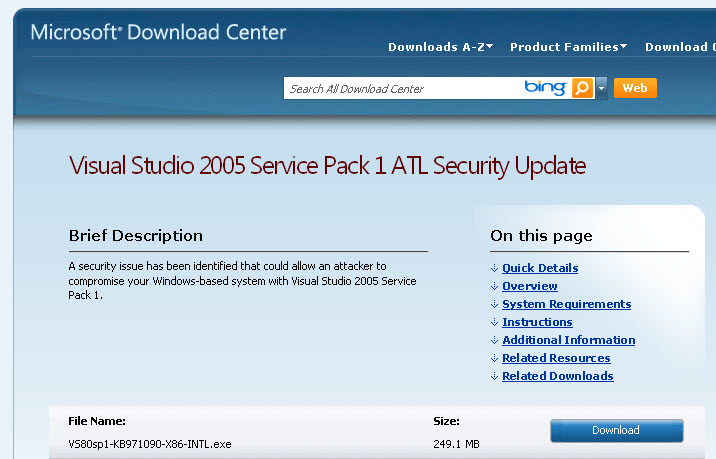
Task: Click the File Name: label
Action: point(97,421)
